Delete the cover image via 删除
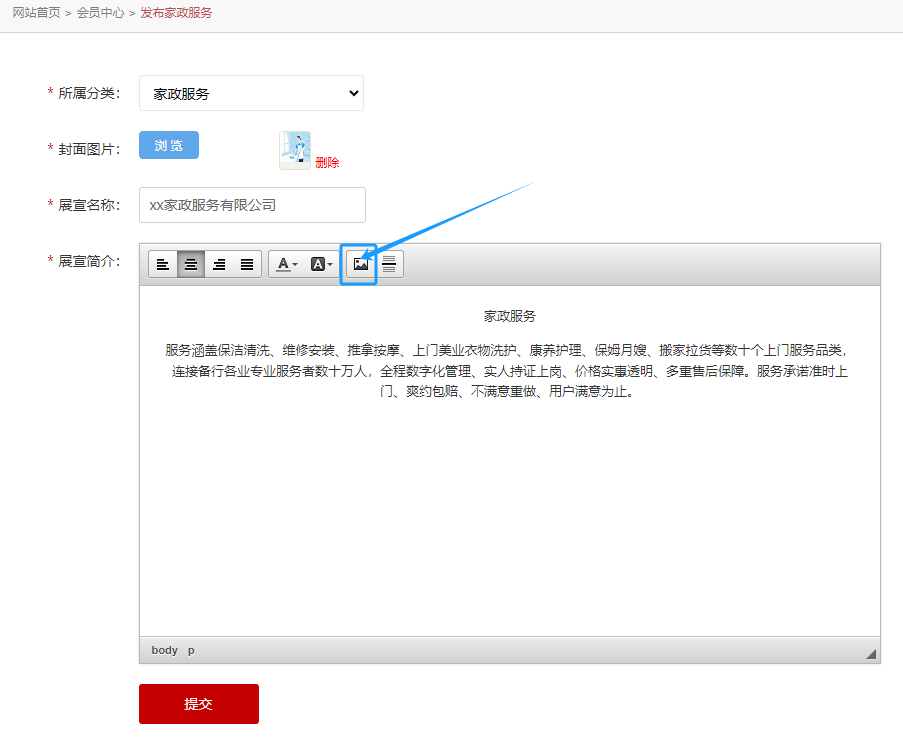 click(x=327, y=163)
